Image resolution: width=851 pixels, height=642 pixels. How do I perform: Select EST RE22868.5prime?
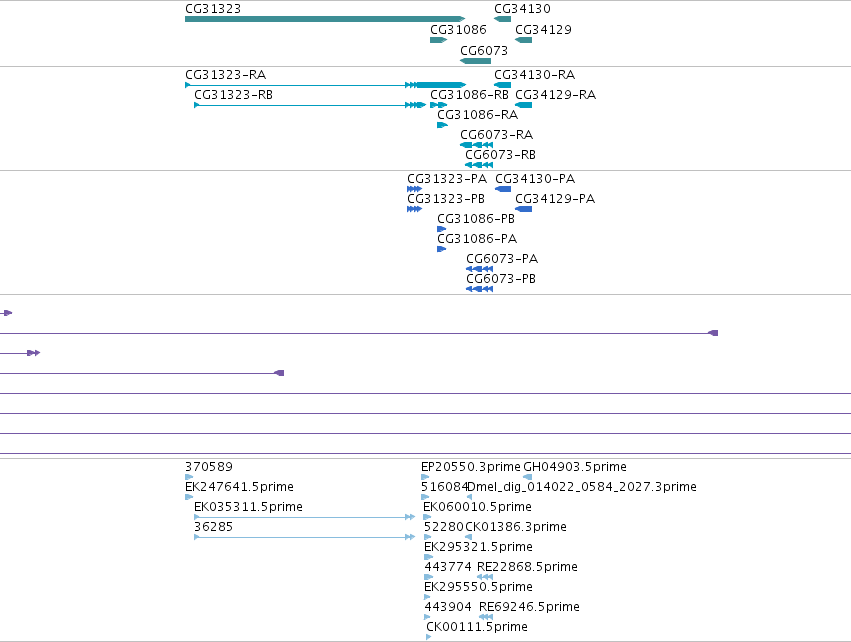[x=527, y=567]
